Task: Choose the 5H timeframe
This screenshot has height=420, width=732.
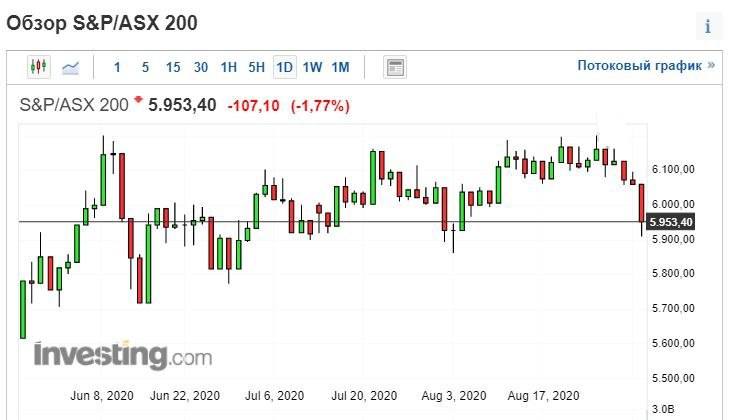Action: click(257, 67)
